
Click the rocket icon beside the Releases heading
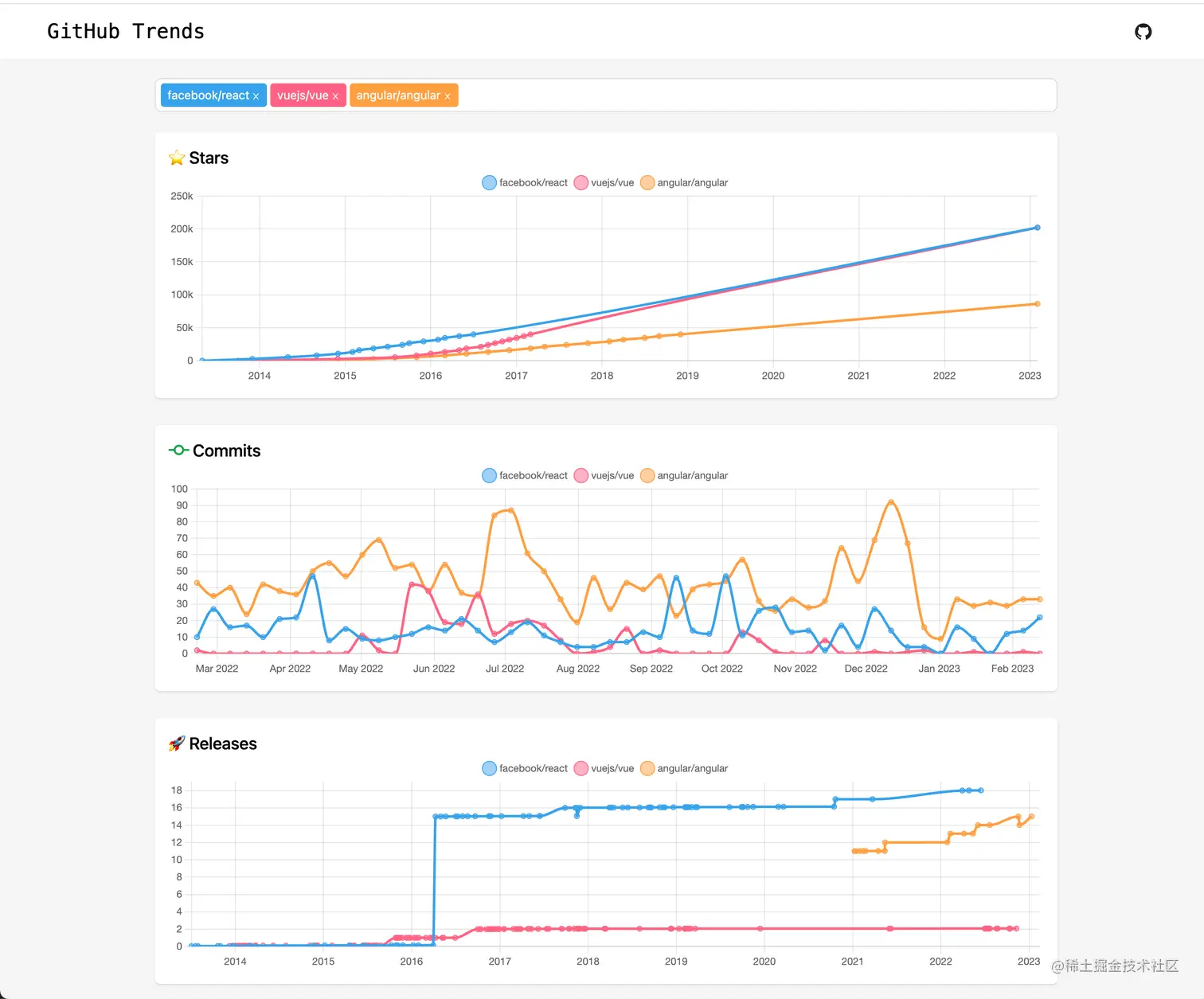click(x=178, y=743)
